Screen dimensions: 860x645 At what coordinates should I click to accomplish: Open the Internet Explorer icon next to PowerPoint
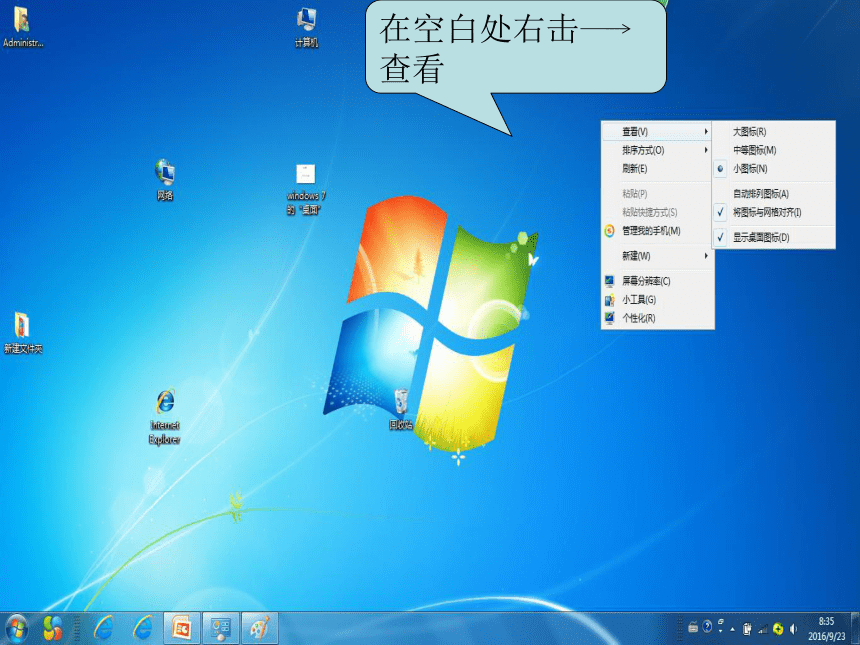(x=143, y=628)
